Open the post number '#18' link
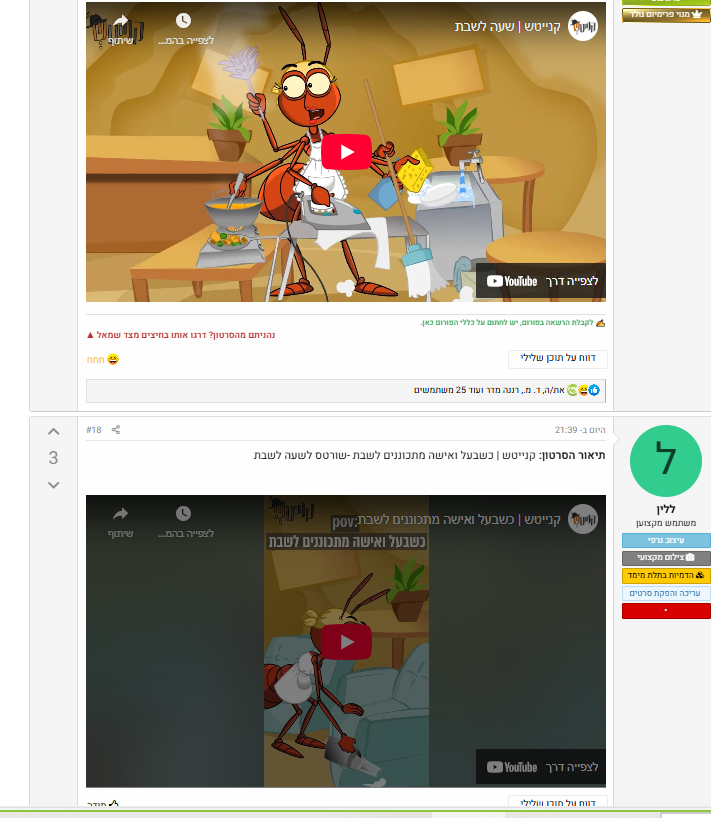The height and width of the screenshot is (818, 711). click(x=94, y=430)
